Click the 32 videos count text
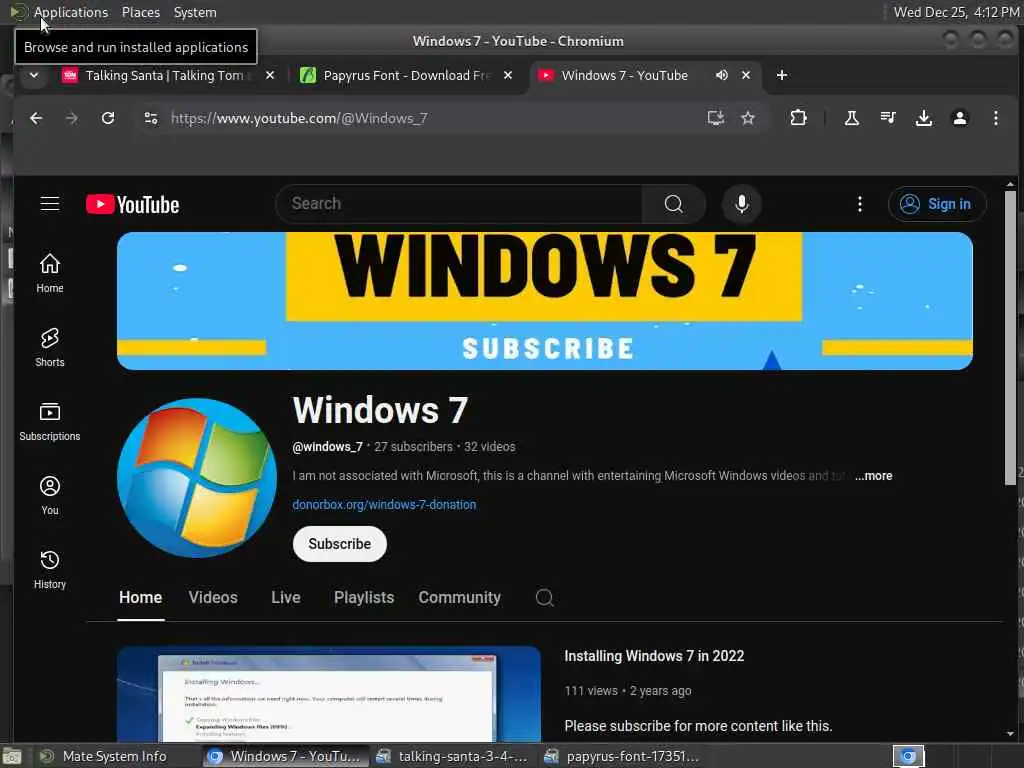 point(490,447)
